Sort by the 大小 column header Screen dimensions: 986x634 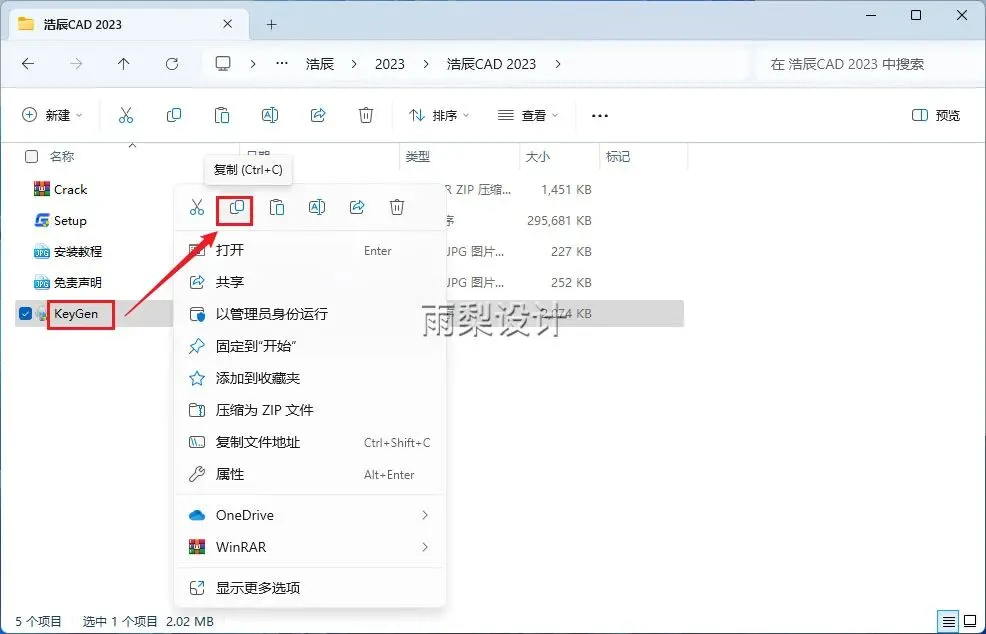pos(538,157)
